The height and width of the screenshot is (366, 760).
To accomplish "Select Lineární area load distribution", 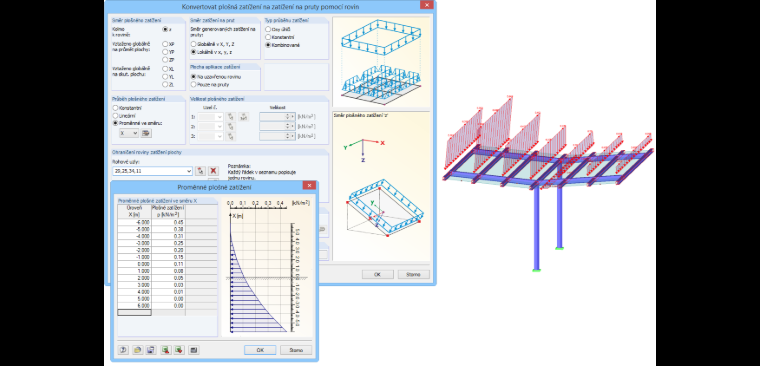I will 115,115.
